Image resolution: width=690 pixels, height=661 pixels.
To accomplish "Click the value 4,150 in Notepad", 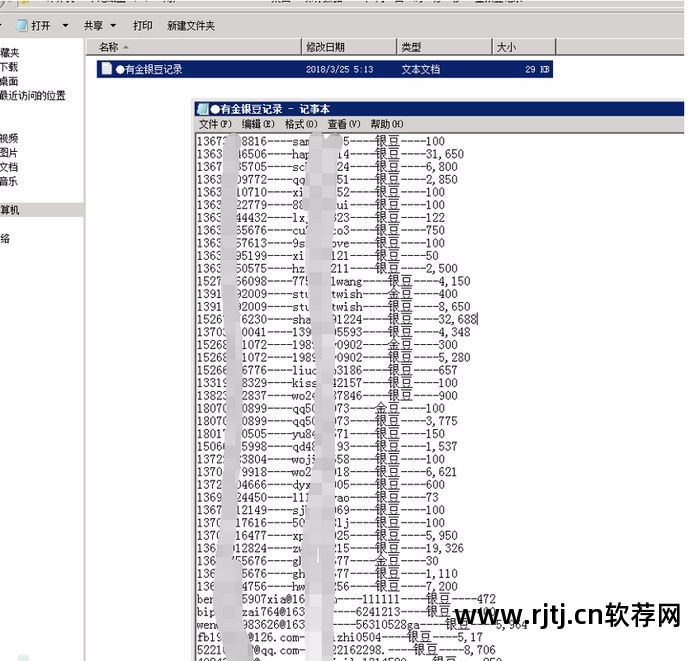I will (x=454, y=281).
